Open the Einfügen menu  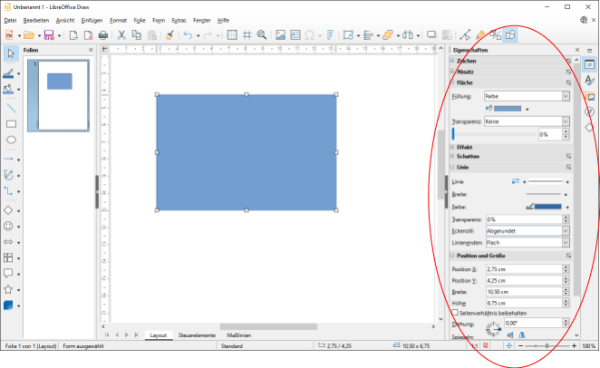92,20
